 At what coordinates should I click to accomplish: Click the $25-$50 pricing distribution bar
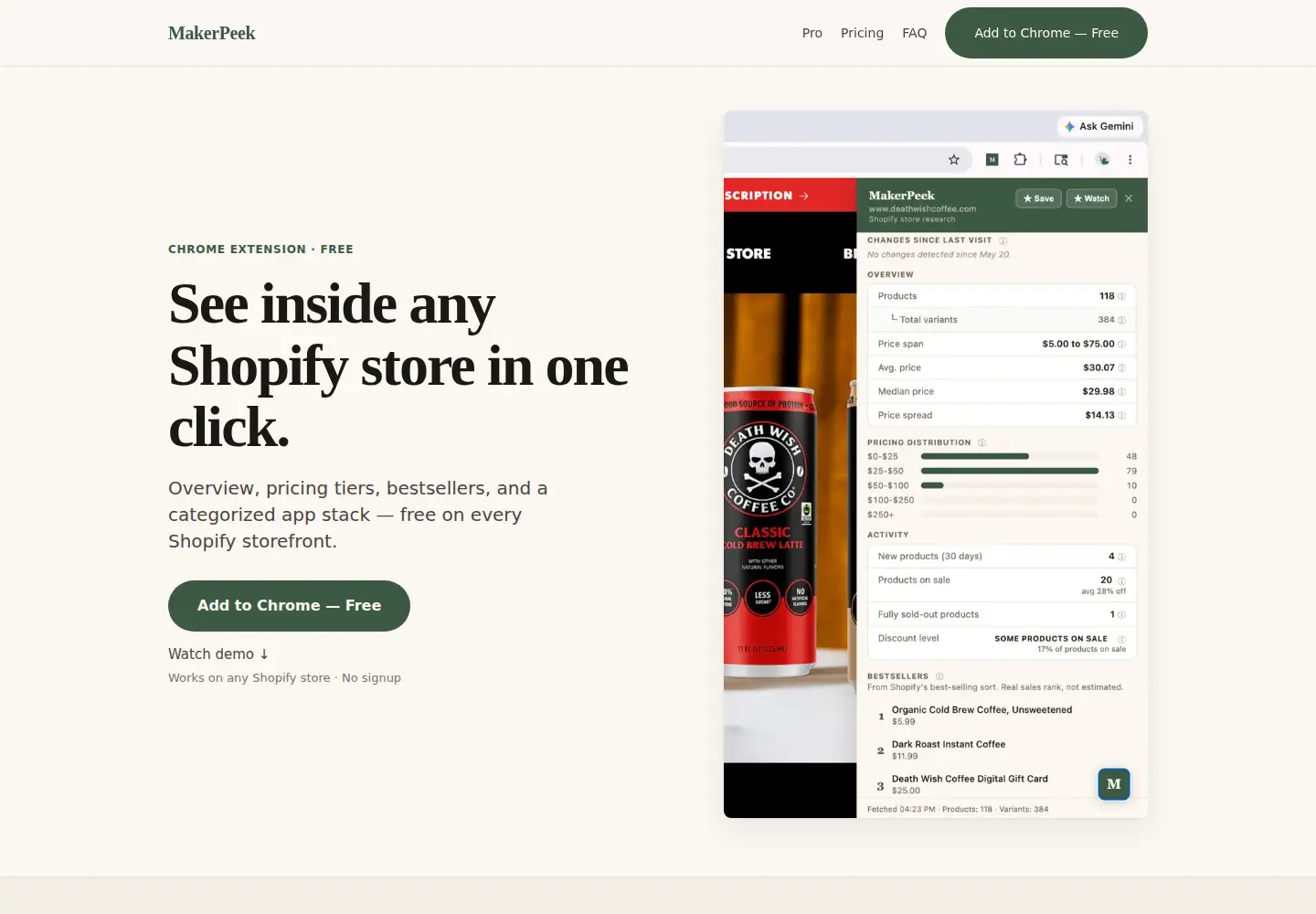click(1010, 471)
